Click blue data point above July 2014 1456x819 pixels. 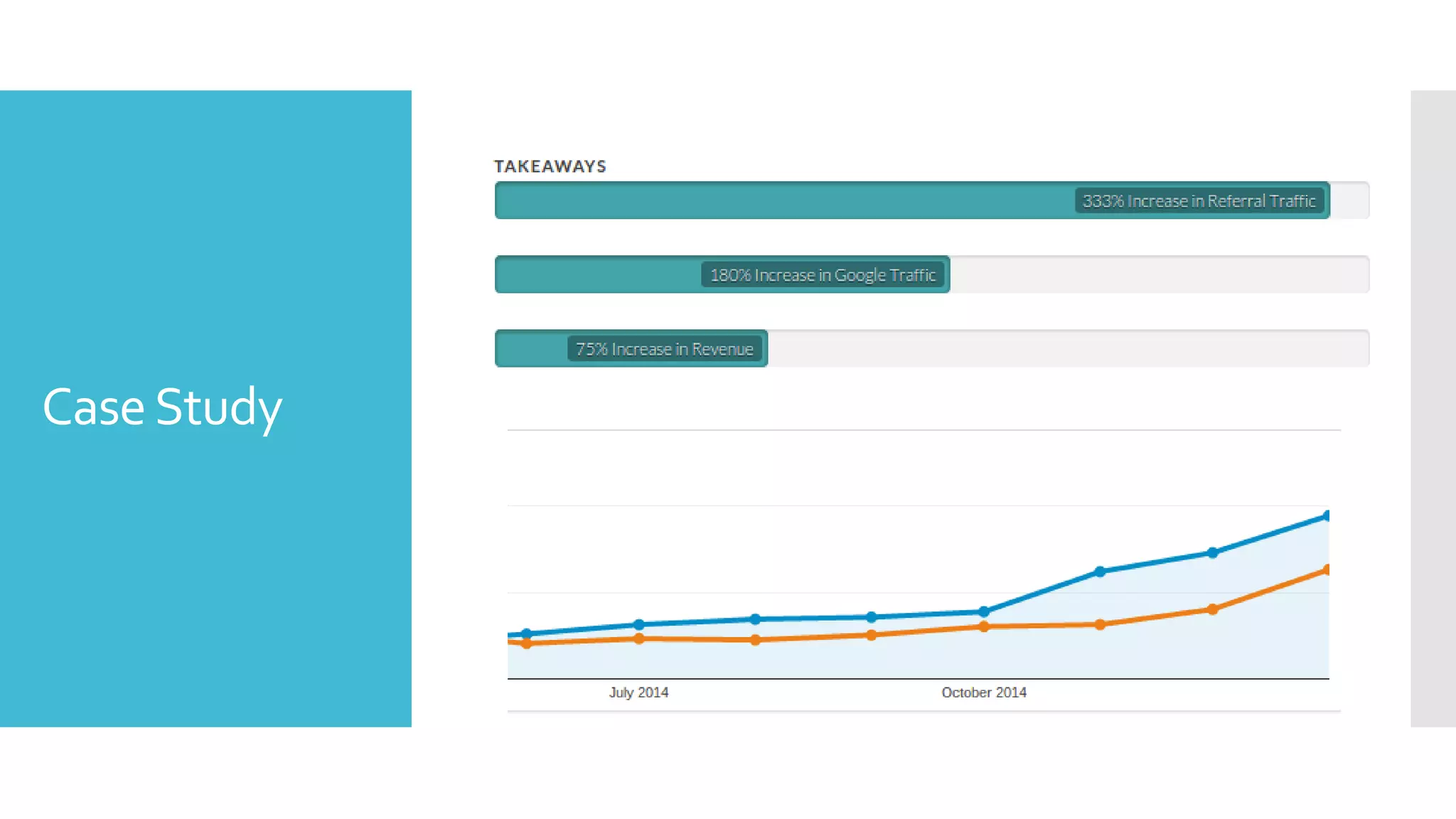pyautogui.click(x=638, y=625)
